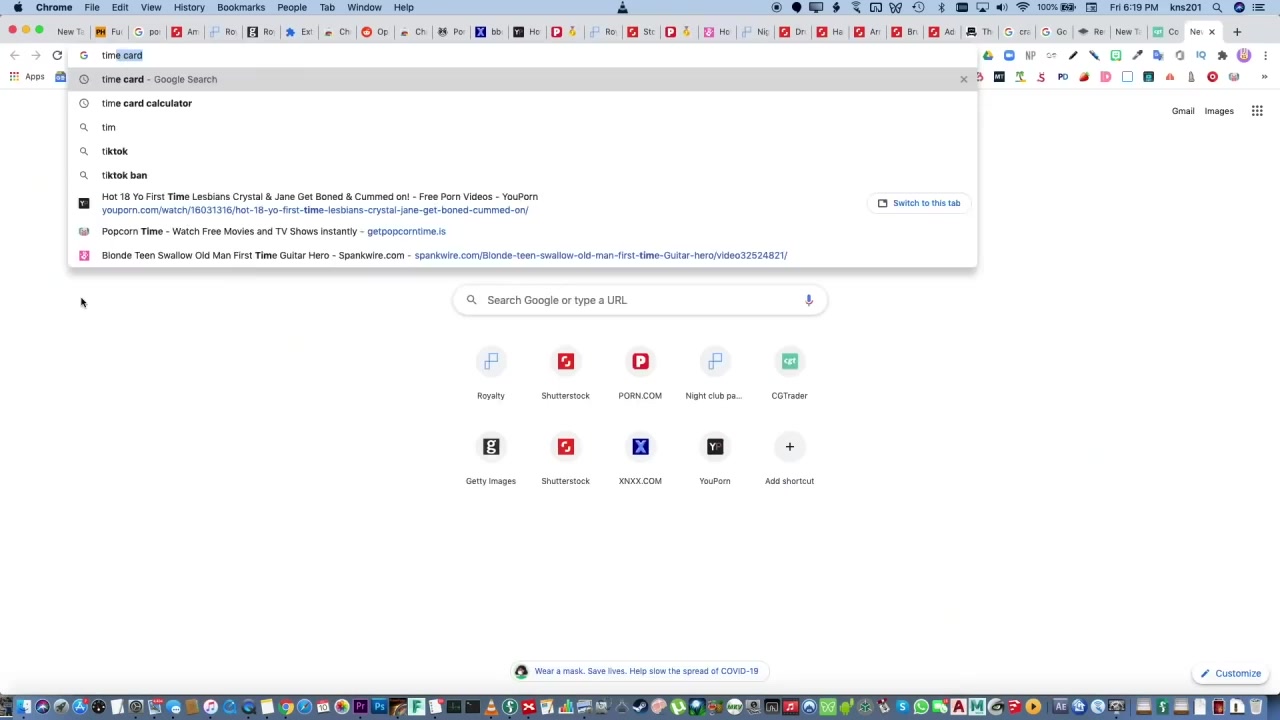The height and width of the screenshot is (720, 1280).
Task: Remove the 'time card' search suggestion
Action: click(x=964, y=79)
